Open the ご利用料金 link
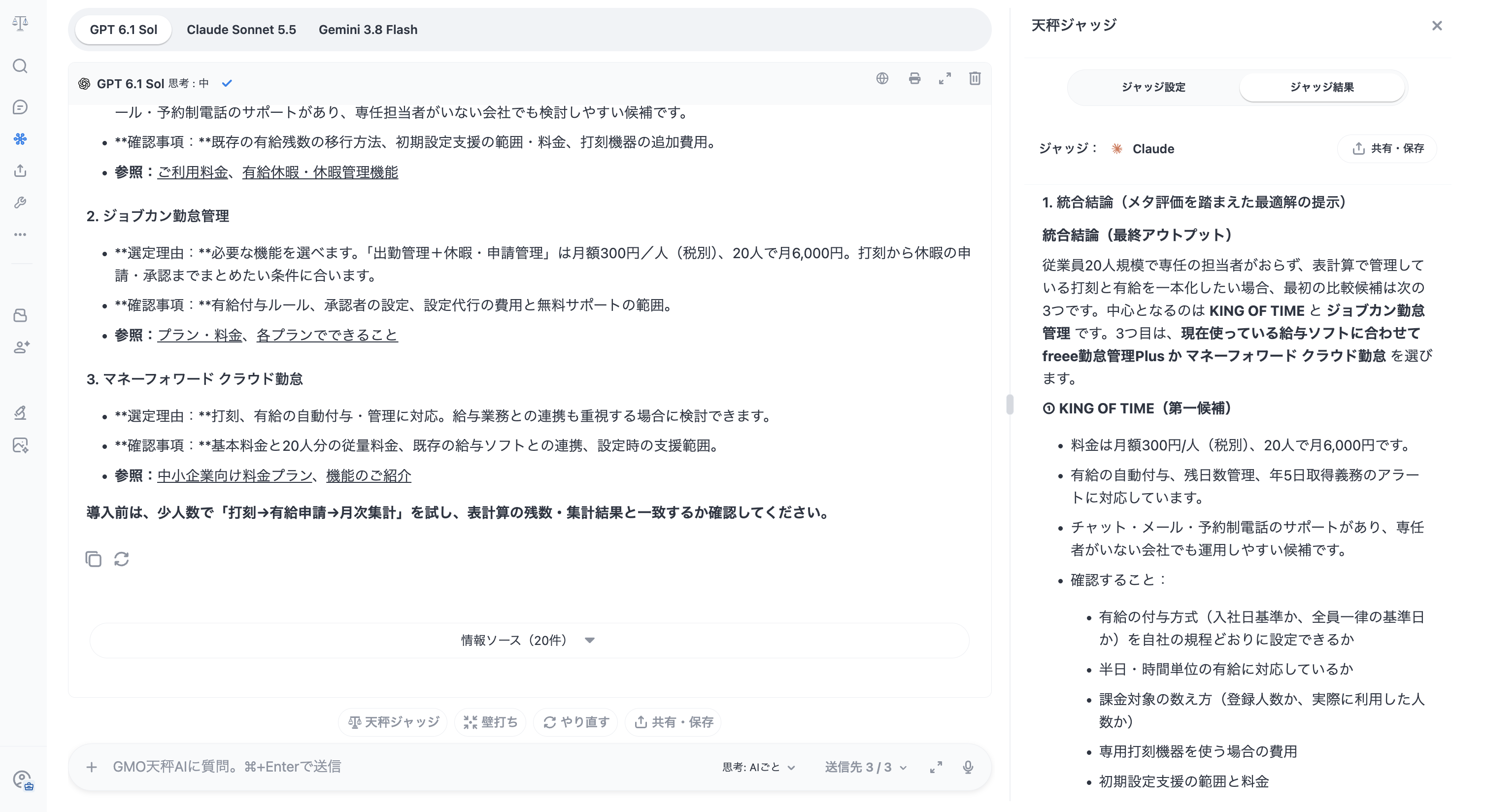The image size is (1485, 812). 193,172
